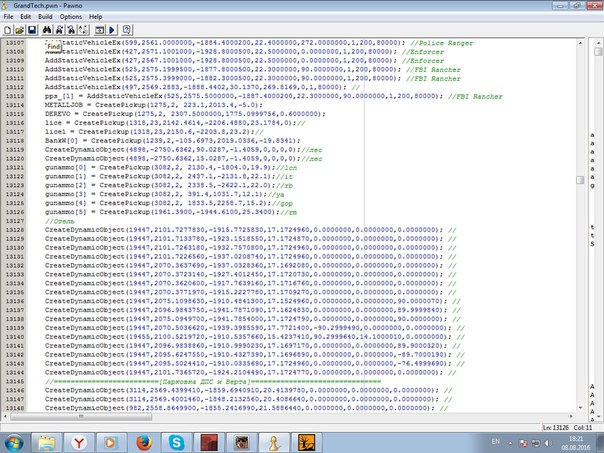Compile the script using the toolbar icon
Image resolution: width=604 pixels, height=453 pixels.
pos(100,30)
